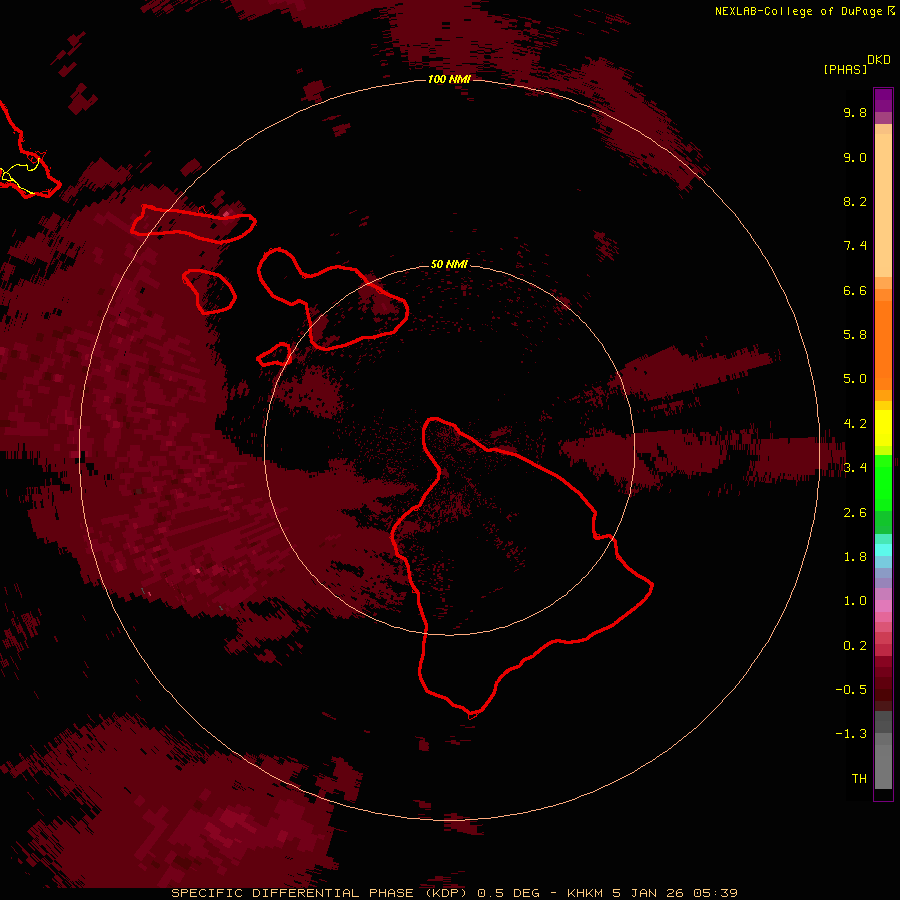Image resolution: width=900 pixels, height=900 pixels.
Task: Click the 9.0 value on the color scale
Action: point(855,158)
